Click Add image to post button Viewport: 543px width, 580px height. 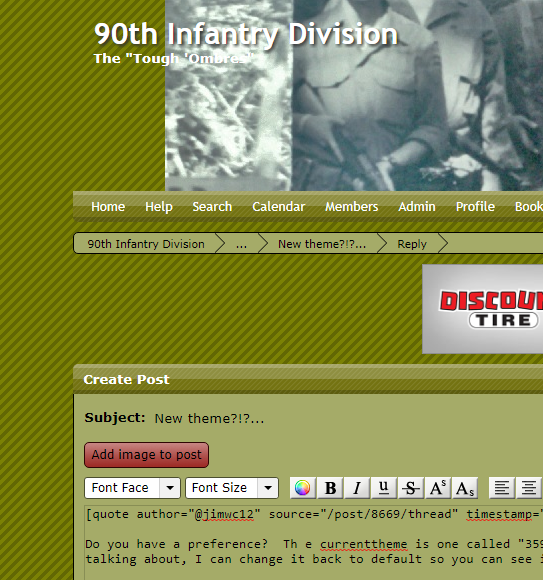tap(146, 455)
